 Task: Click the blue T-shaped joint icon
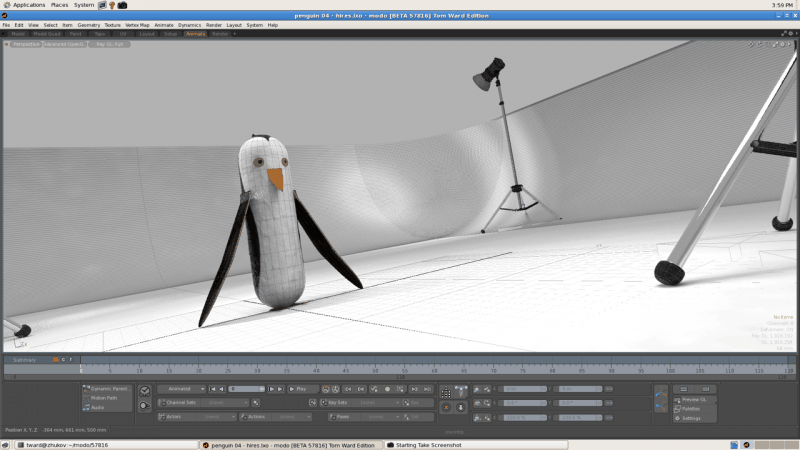[461, 391]
